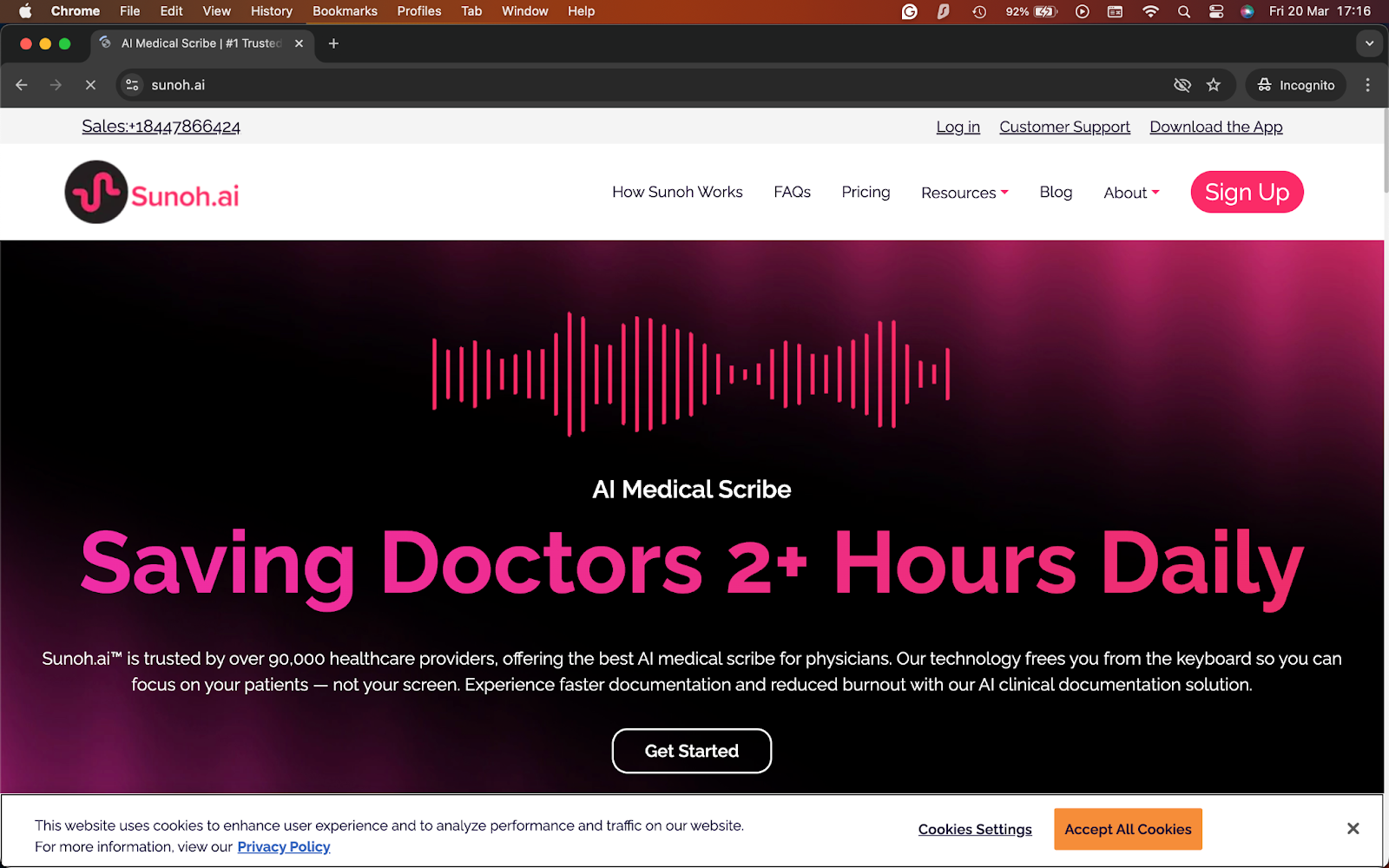Viewport: 1389px width, 868px height.
Task: Open Control Center in menu bar
Action: [1216, 11]
